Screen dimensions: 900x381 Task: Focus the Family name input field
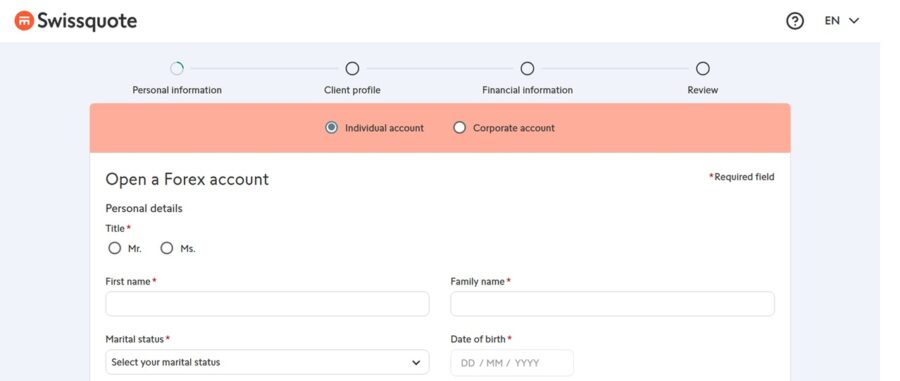tap(612, 304)
